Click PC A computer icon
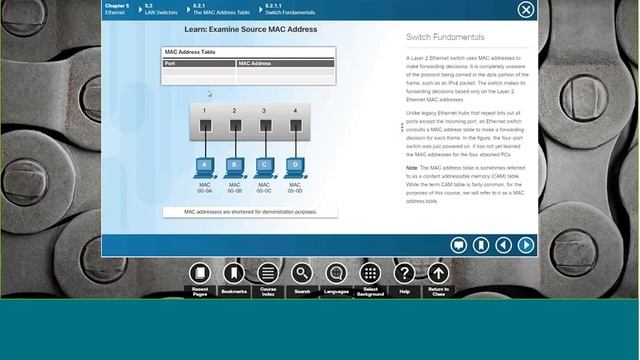Viewport: 640px width, 360px height. point(204,168)
